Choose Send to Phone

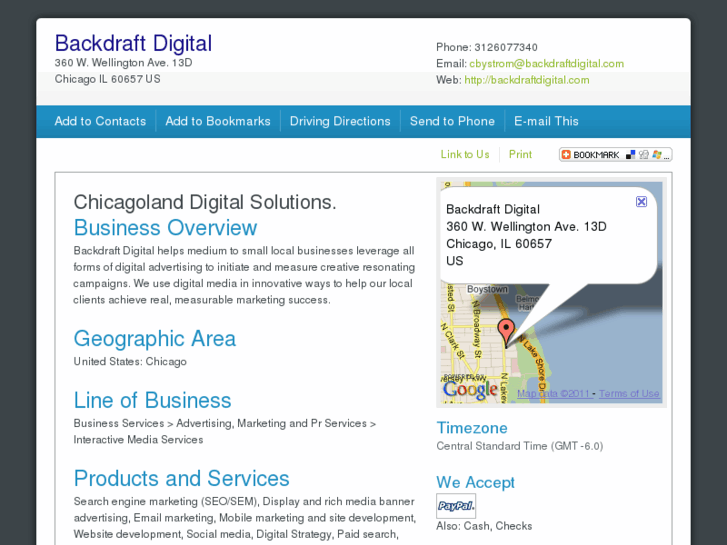[452, 121]
